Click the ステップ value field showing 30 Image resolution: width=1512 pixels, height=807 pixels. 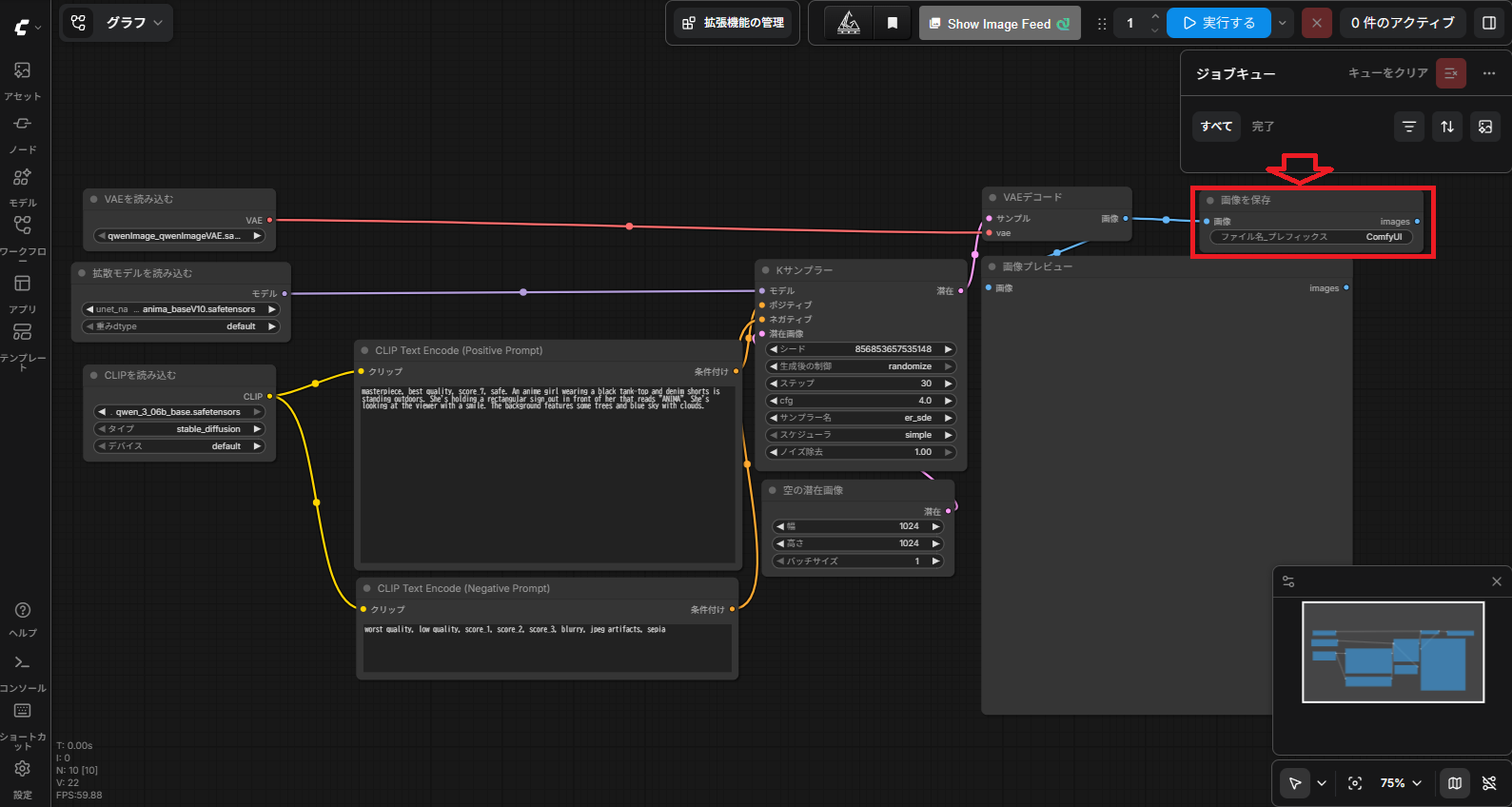pos(860,384)
